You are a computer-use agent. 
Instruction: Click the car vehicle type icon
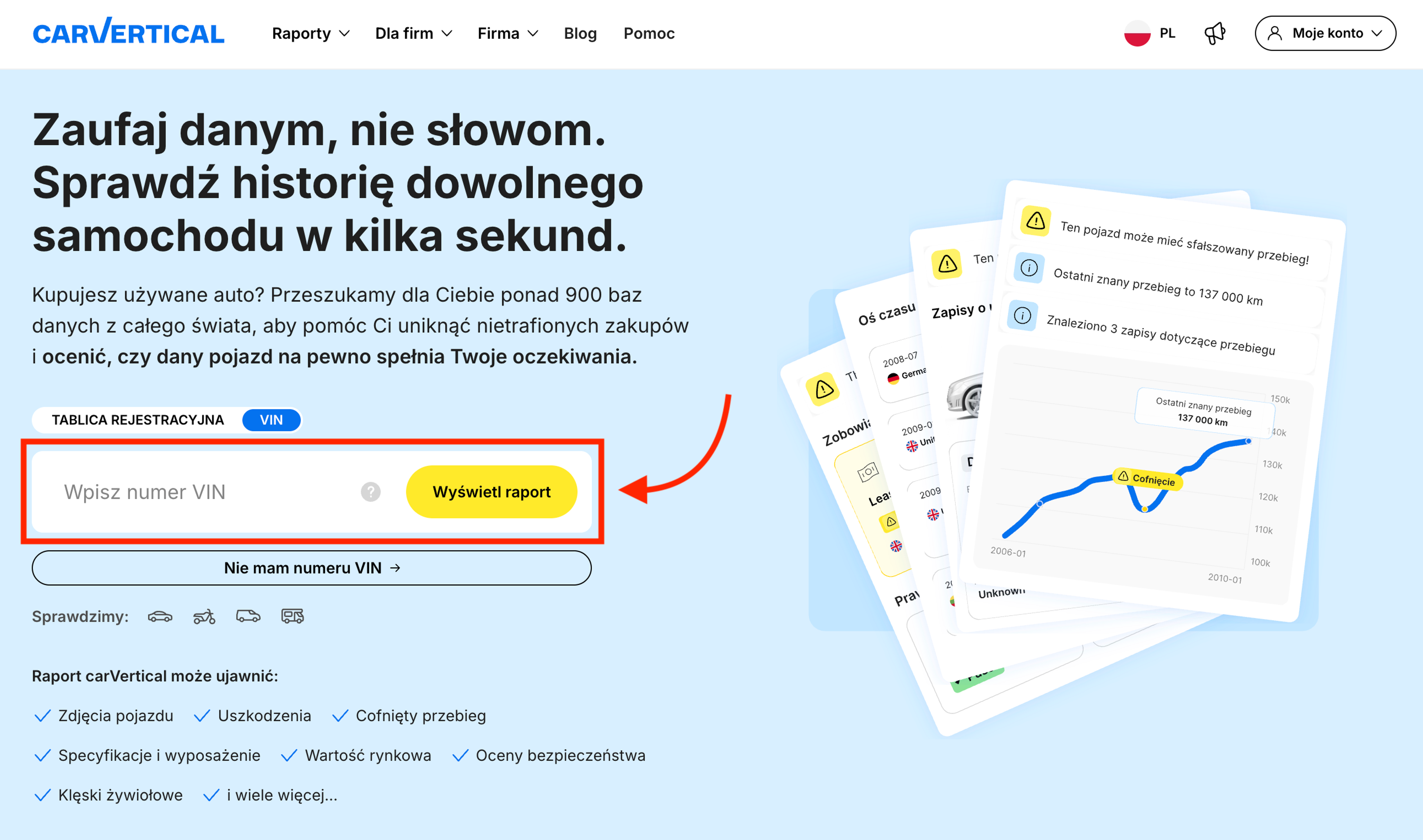point(160,617)
